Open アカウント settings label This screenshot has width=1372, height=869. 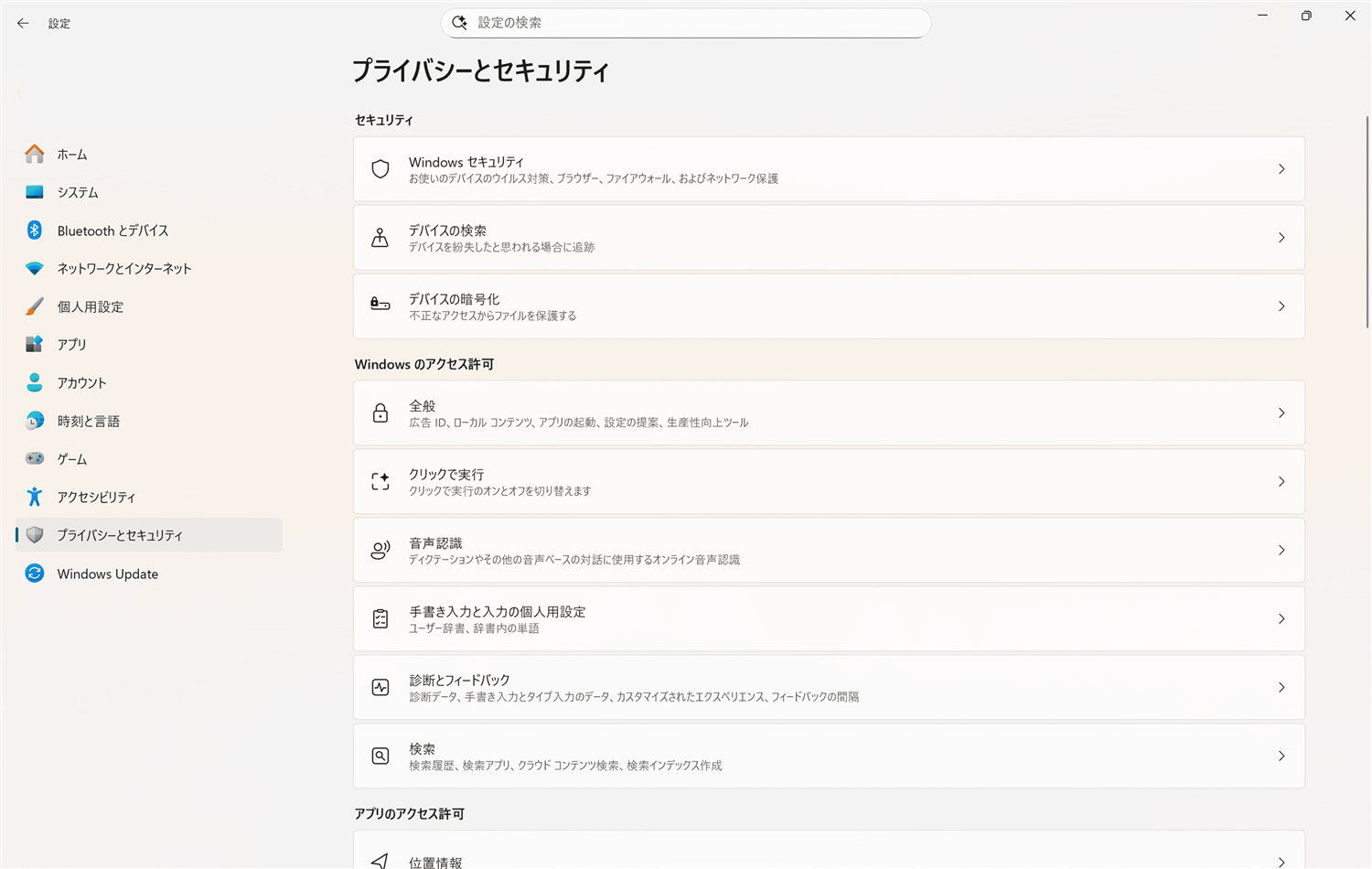tap(81, 382)
